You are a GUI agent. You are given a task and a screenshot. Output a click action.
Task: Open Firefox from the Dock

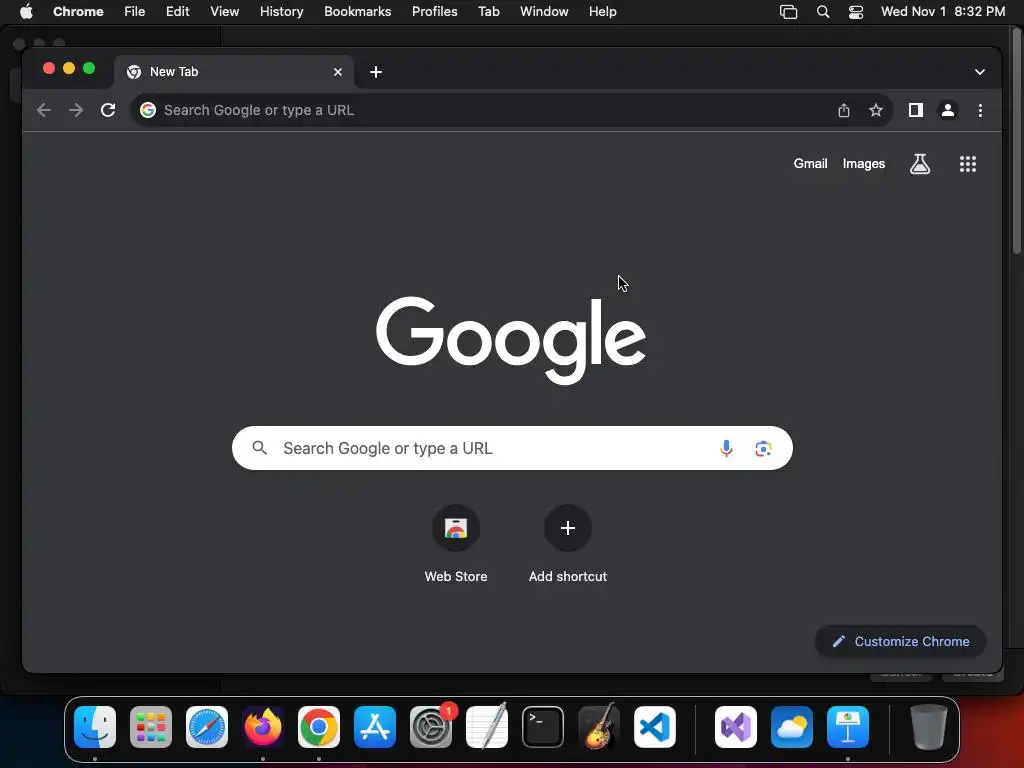[x=263, y=727]
